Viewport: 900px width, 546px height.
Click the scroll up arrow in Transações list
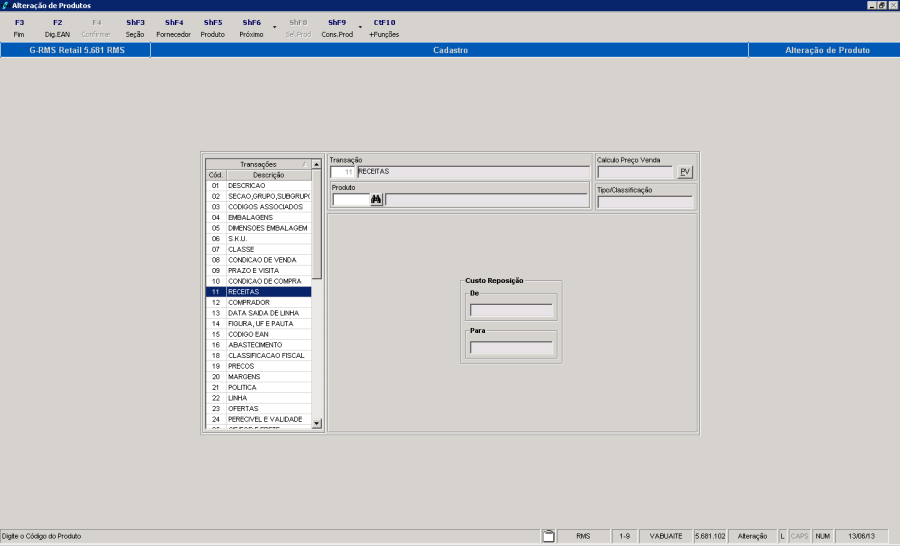pyautogui.click(x=317, y=164)
